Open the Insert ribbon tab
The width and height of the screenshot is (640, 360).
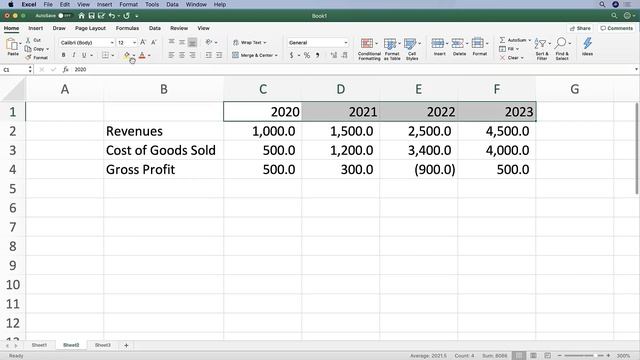(36, 28)
